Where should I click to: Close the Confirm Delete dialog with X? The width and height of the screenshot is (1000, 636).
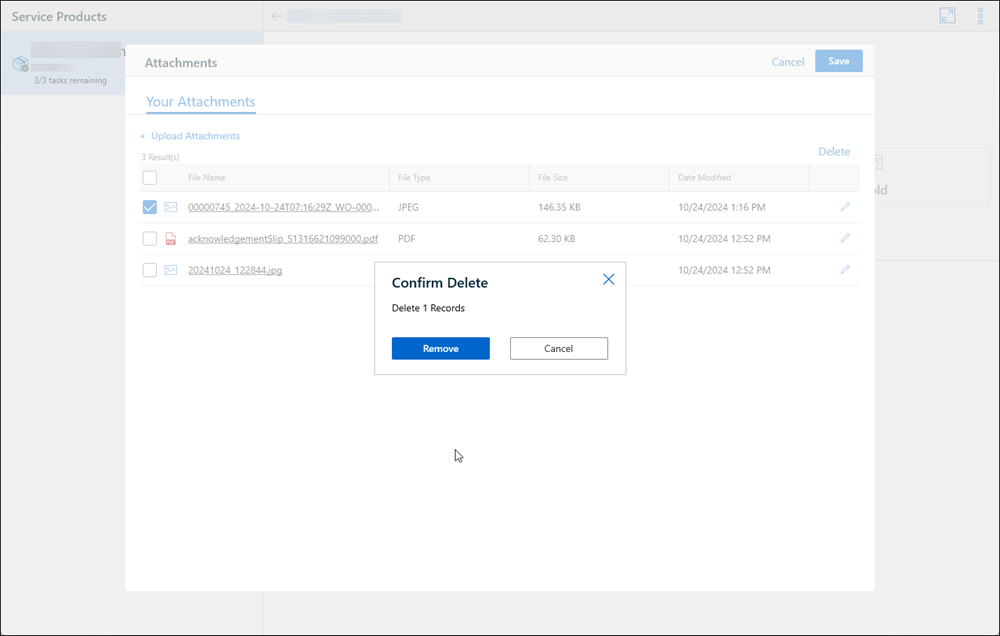coord(608,279)
